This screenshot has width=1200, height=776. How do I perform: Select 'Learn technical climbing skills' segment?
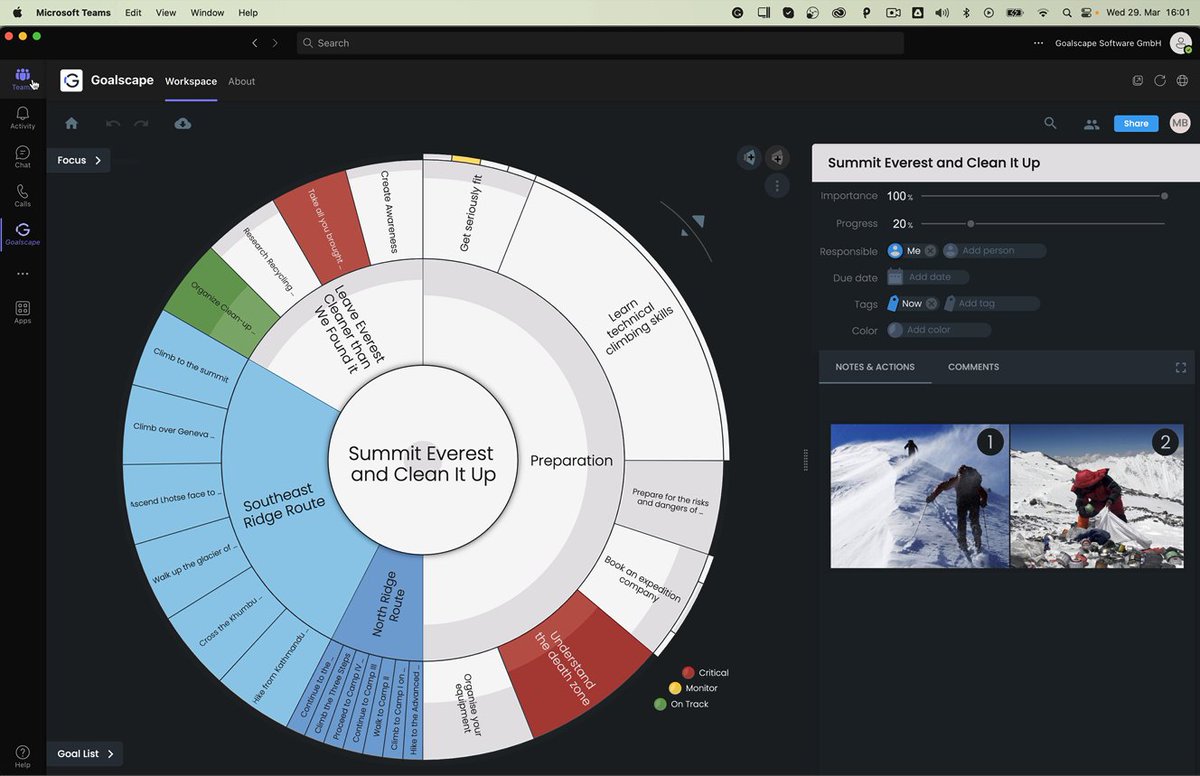click(640, 325)
